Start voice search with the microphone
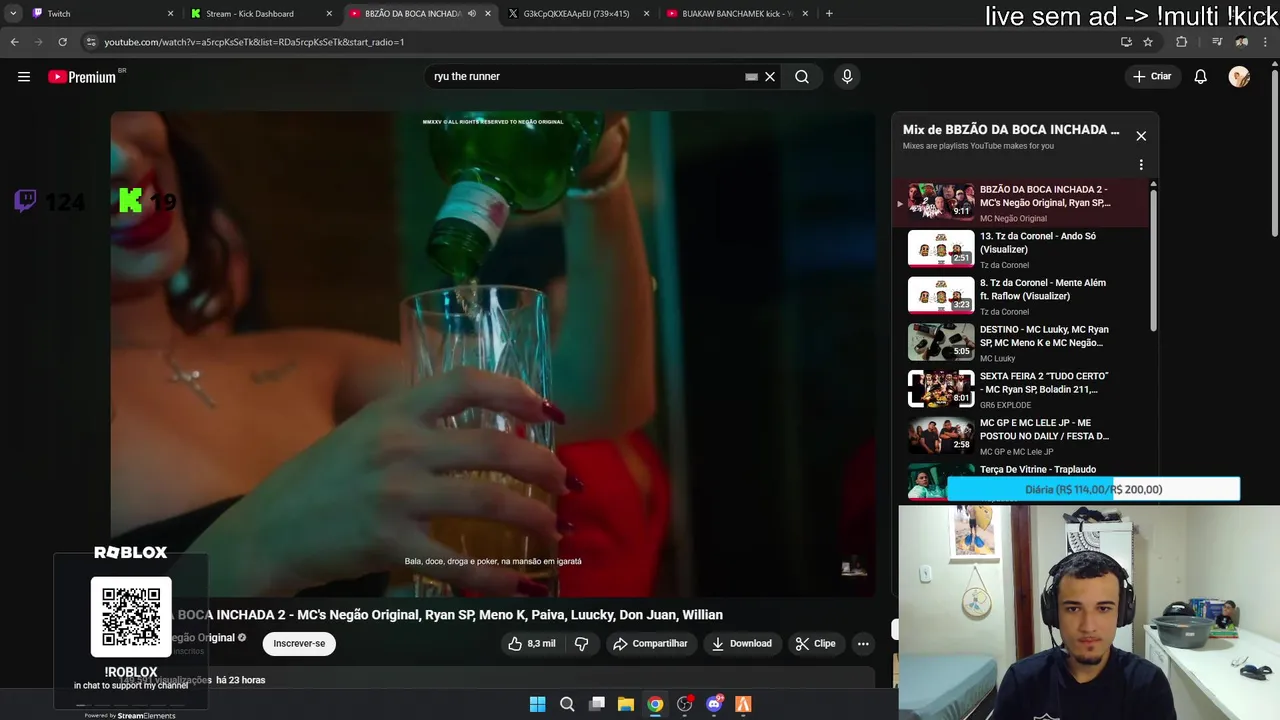Viewport: 1280px width, 720px height. [x=847, y=77]
